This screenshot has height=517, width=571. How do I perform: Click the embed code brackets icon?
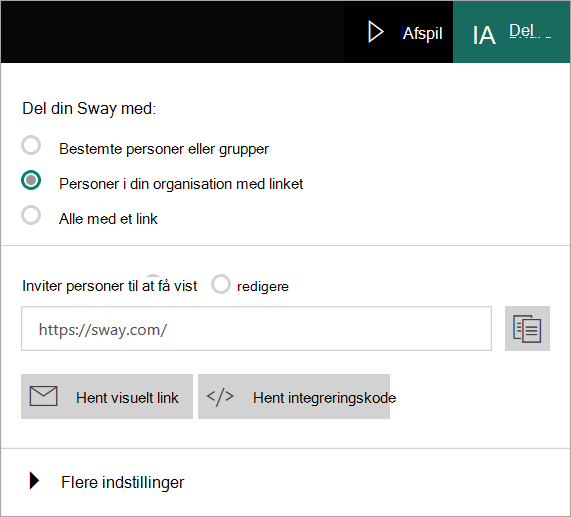tap(220, 397)
